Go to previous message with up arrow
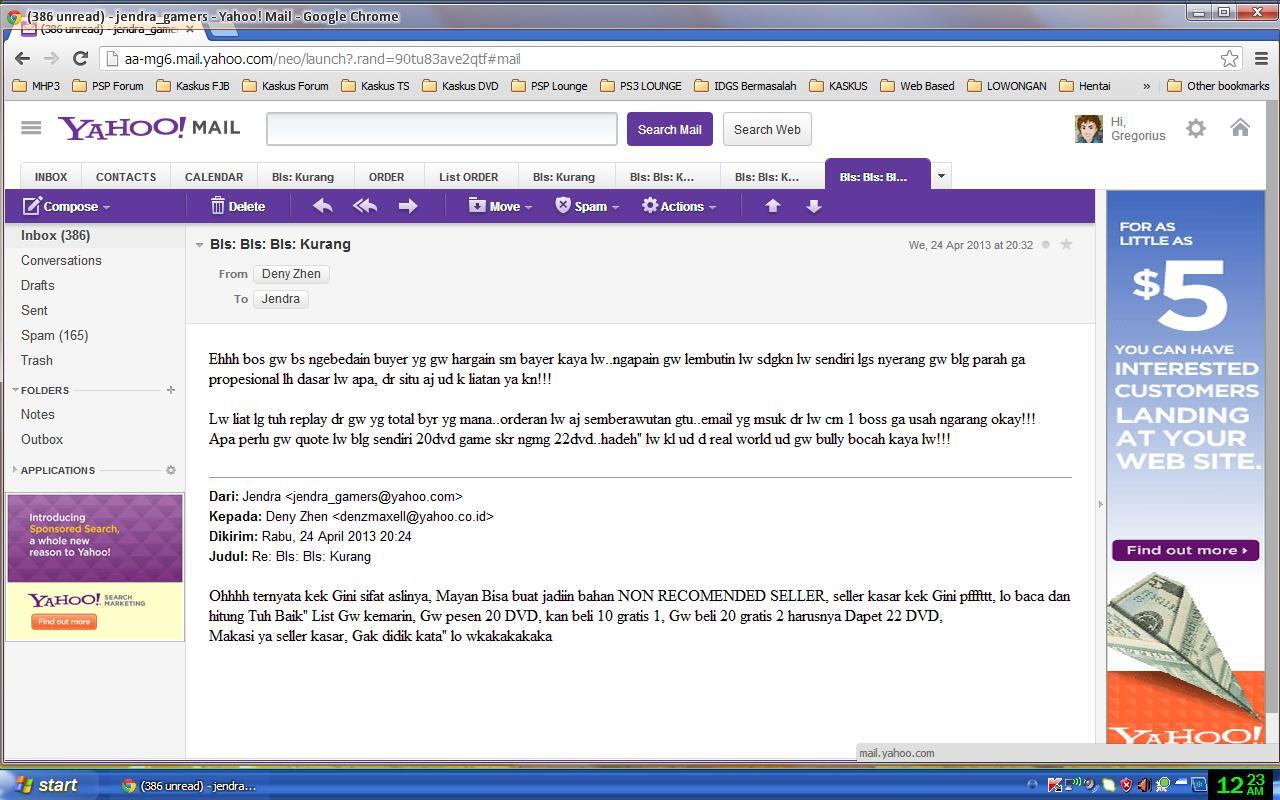The height and width of the screenshot is (800, 1280). (772, 206)
